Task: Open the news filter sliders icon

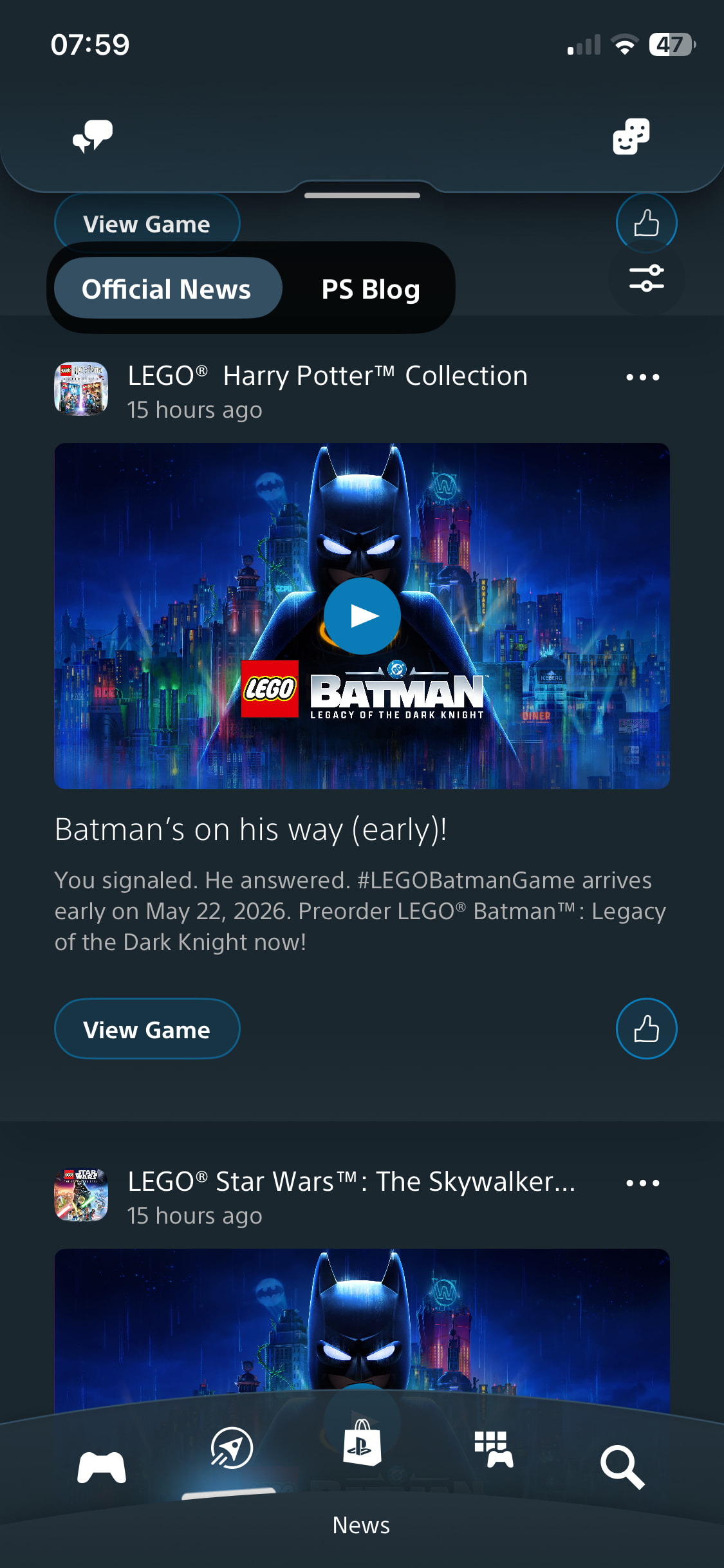Action: click(646, 278)
